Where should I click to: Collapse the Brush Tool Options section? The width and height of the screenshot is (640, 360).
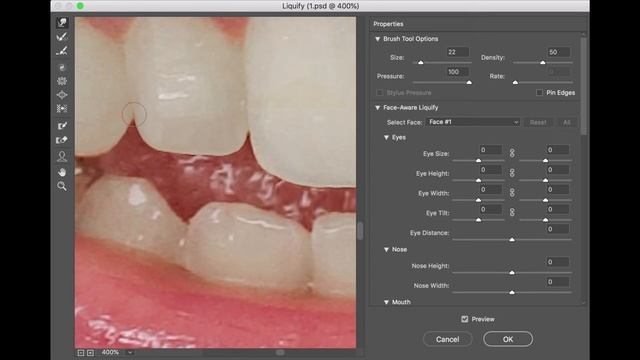(378, 39)
